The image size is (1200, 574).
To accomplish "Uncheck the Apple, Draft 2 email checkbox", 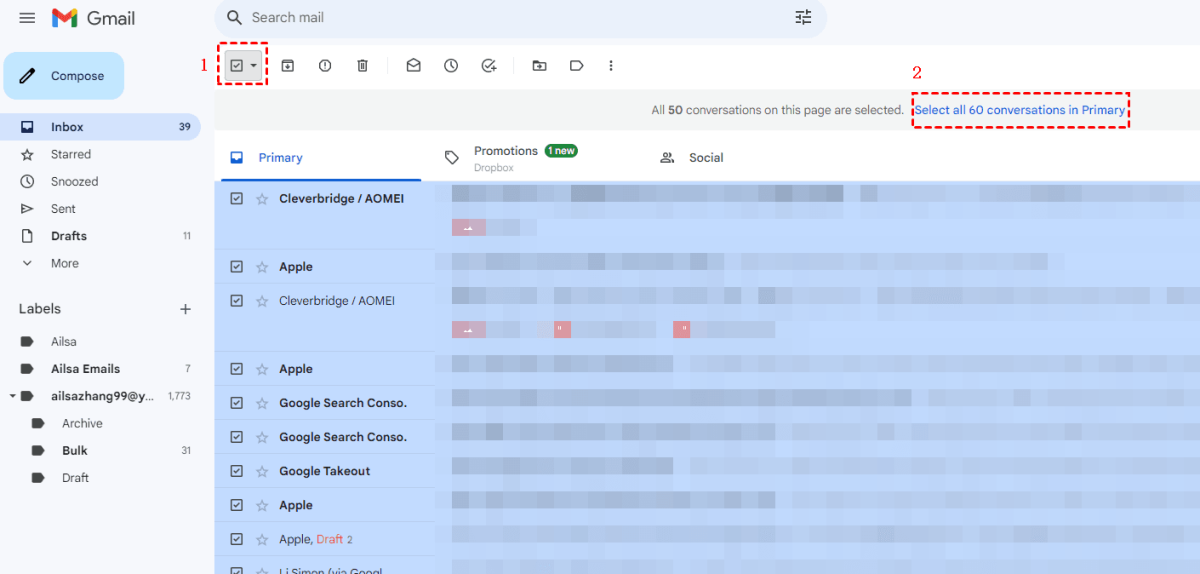I will click(x=237, y=539).
